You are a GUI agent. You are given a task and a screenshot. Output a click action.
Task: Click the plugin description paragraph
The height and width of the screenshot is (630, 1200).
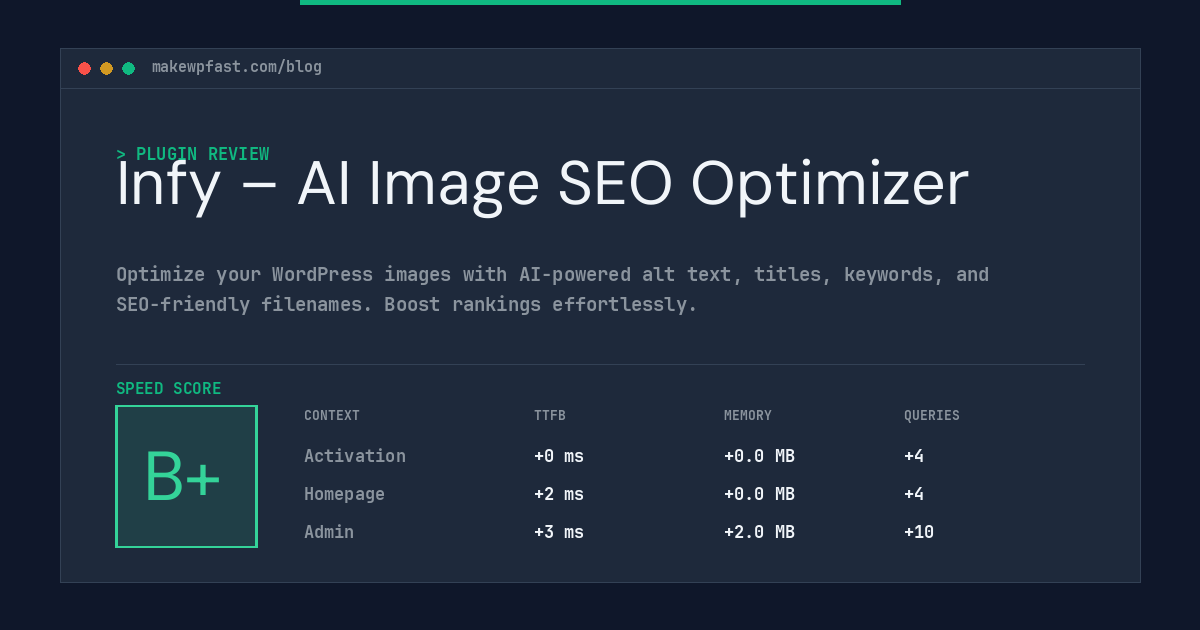(x=552, y=289)
